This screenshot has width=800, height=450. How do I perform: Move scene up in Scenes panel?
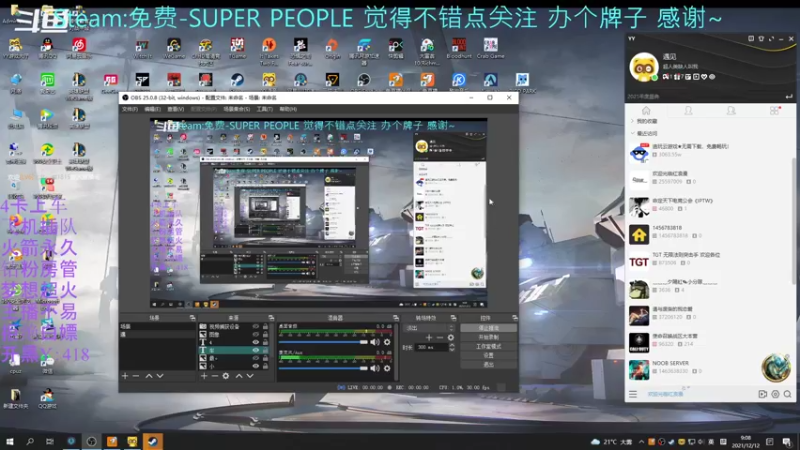[149, 376]
